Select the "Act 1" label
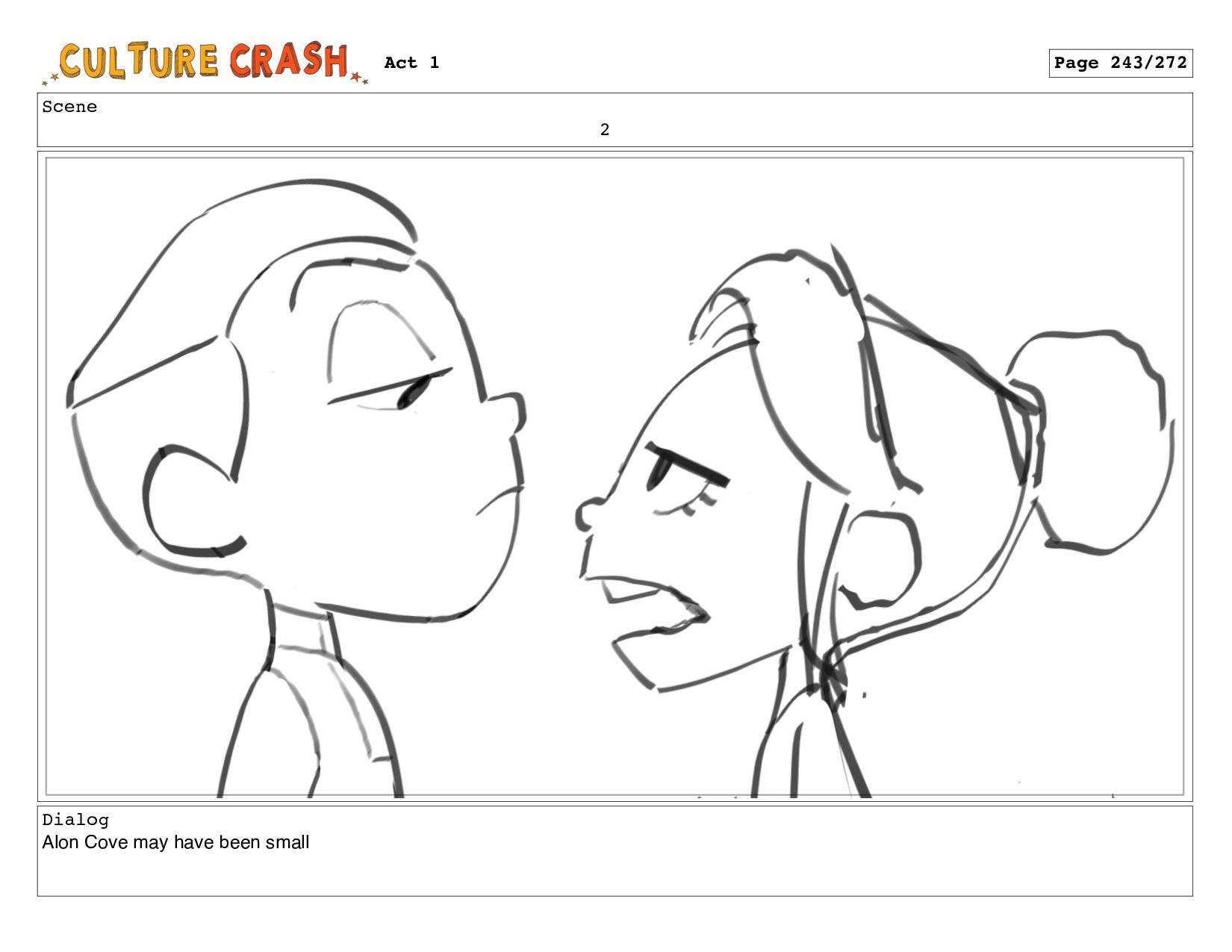 click(411, 63)
